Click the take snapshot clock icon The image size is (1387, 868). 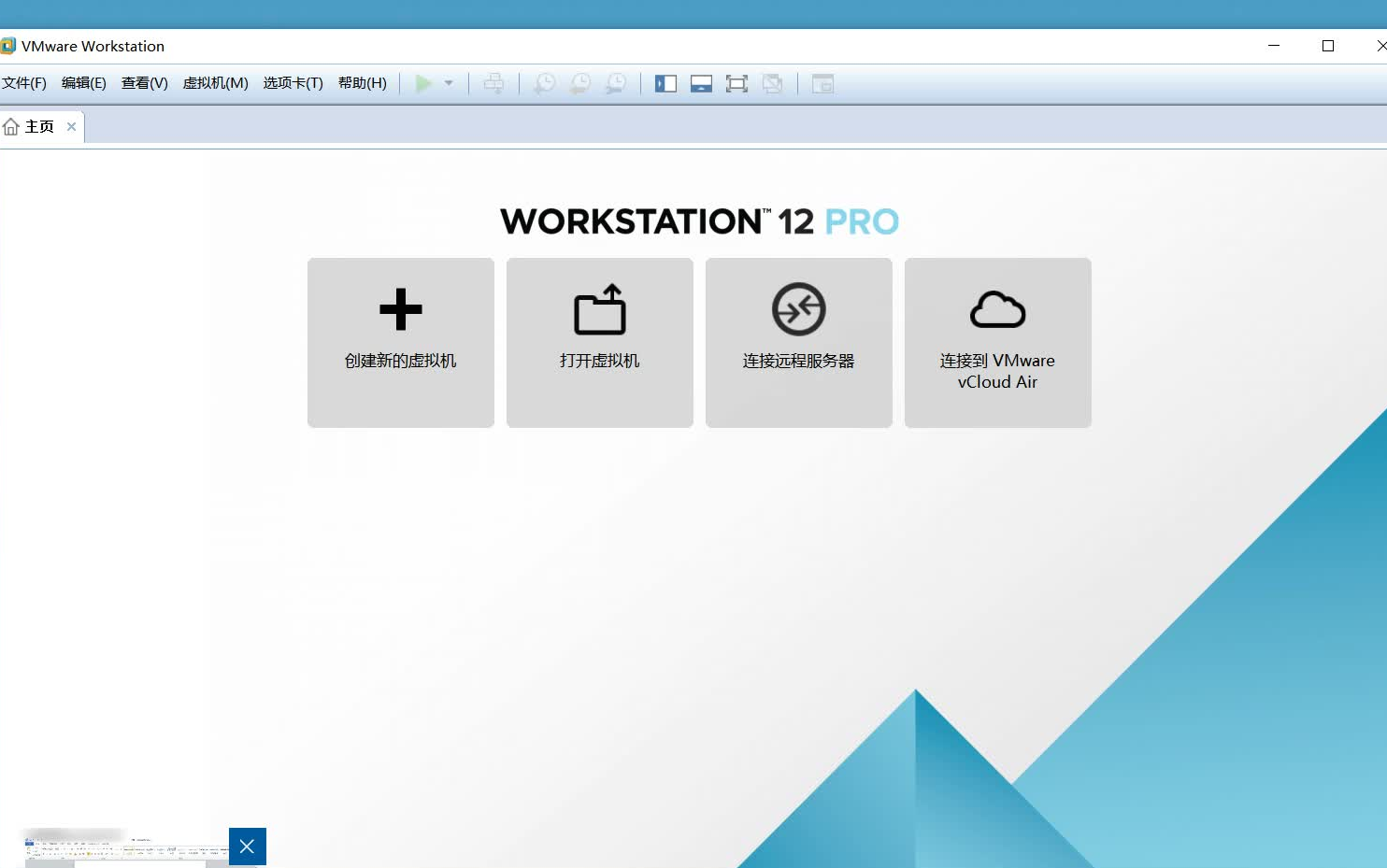click(544, 84)
